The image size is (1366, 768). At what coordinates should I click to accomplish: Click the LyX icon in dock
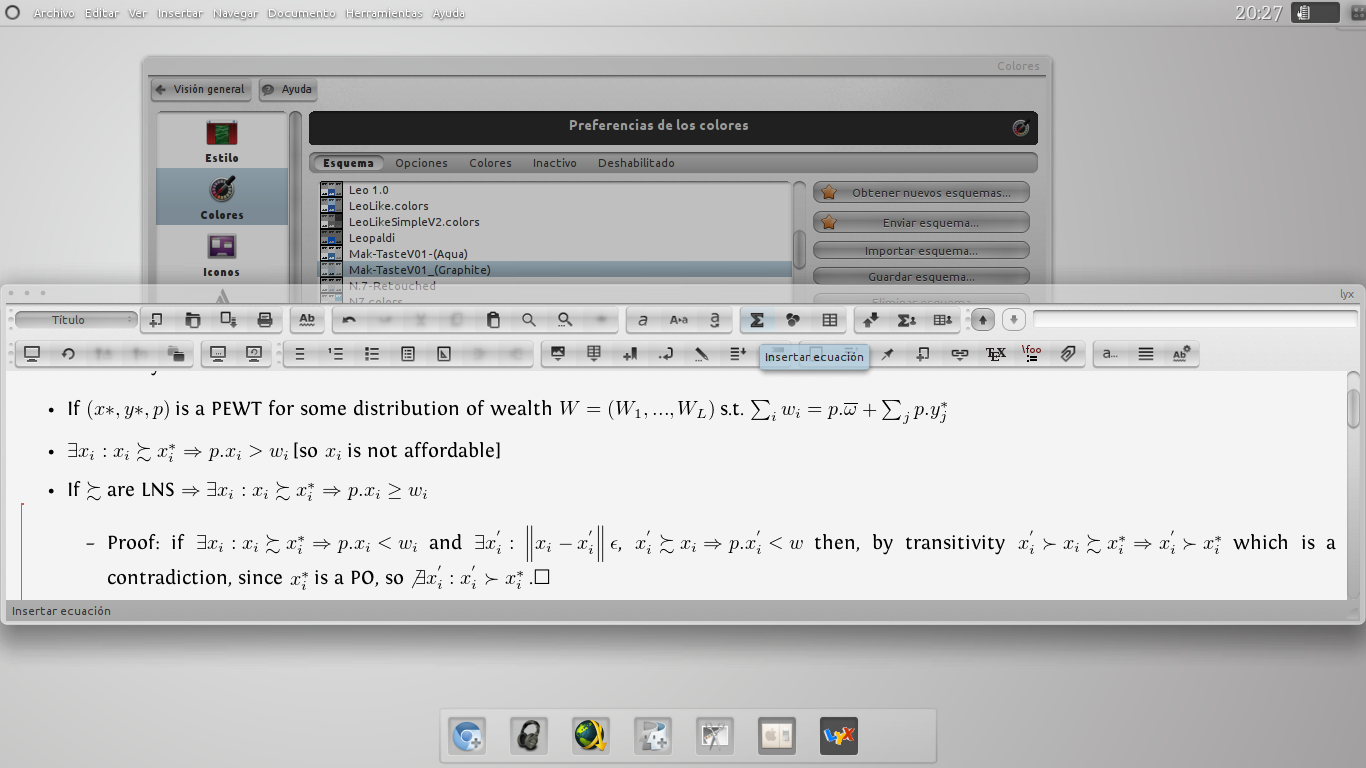(838, 737)
